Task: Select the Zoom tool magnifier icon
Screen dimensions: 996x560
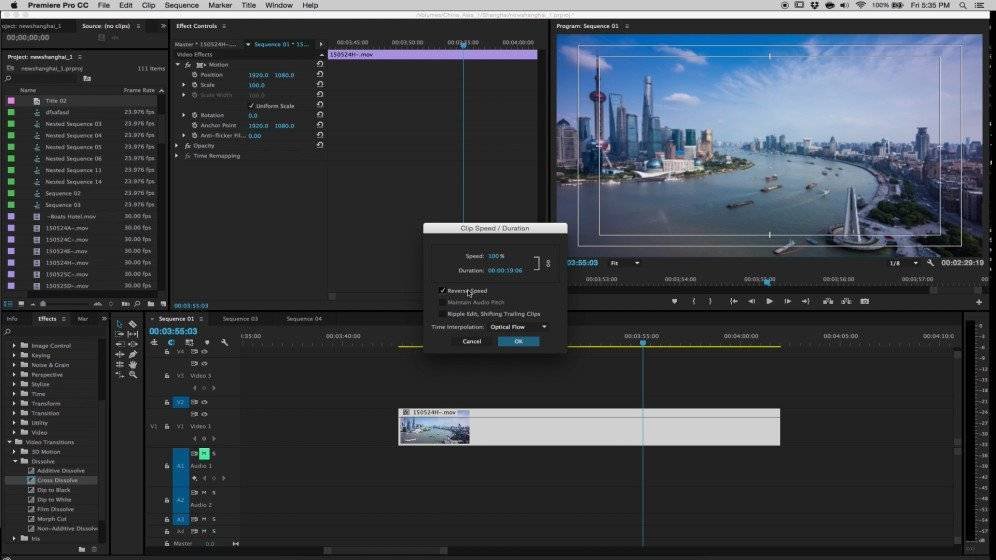Action: click(133, 374)
